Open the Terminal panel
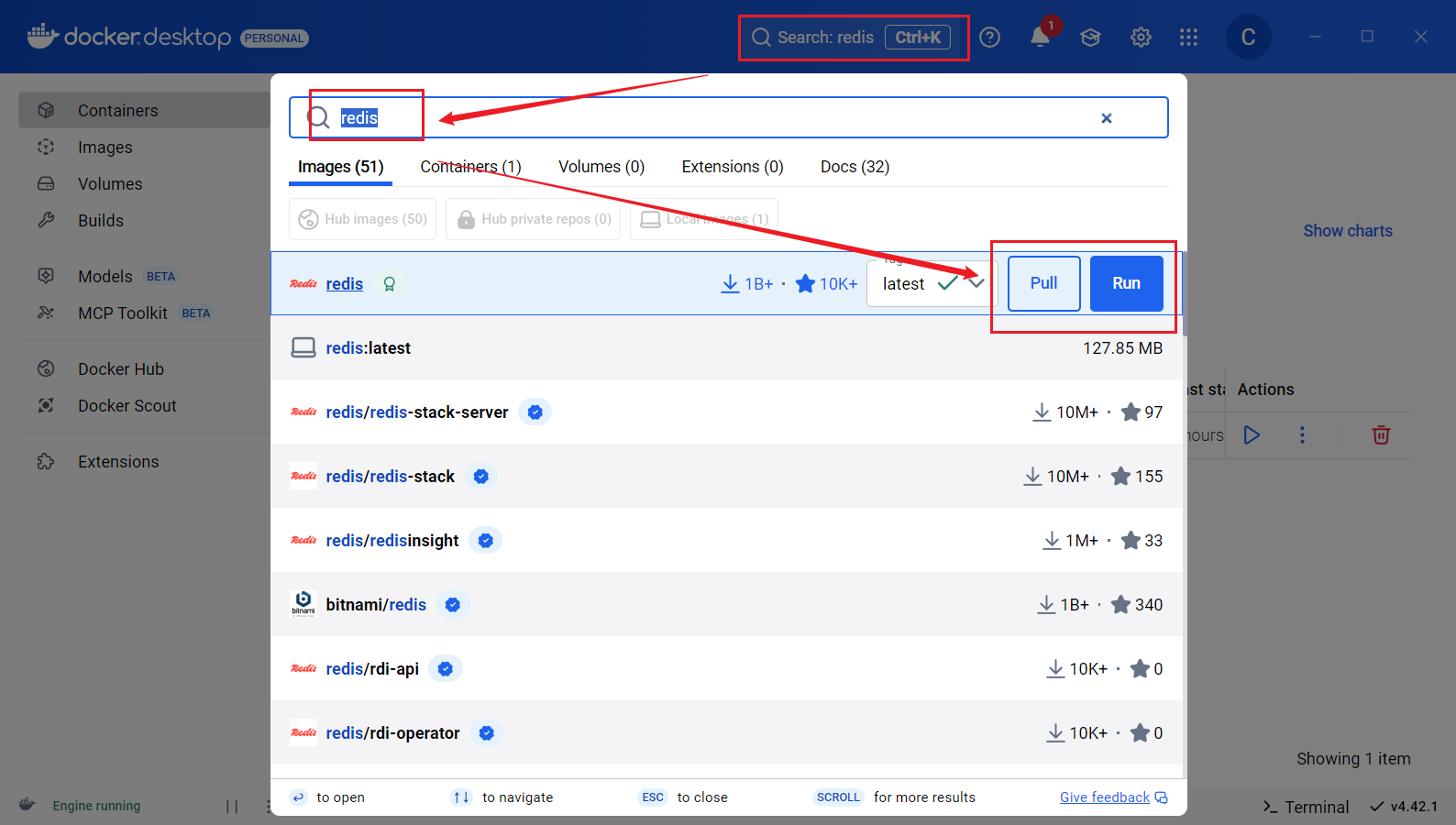The height and width of the screenshot is (825, 1456). pos(1306,807)
